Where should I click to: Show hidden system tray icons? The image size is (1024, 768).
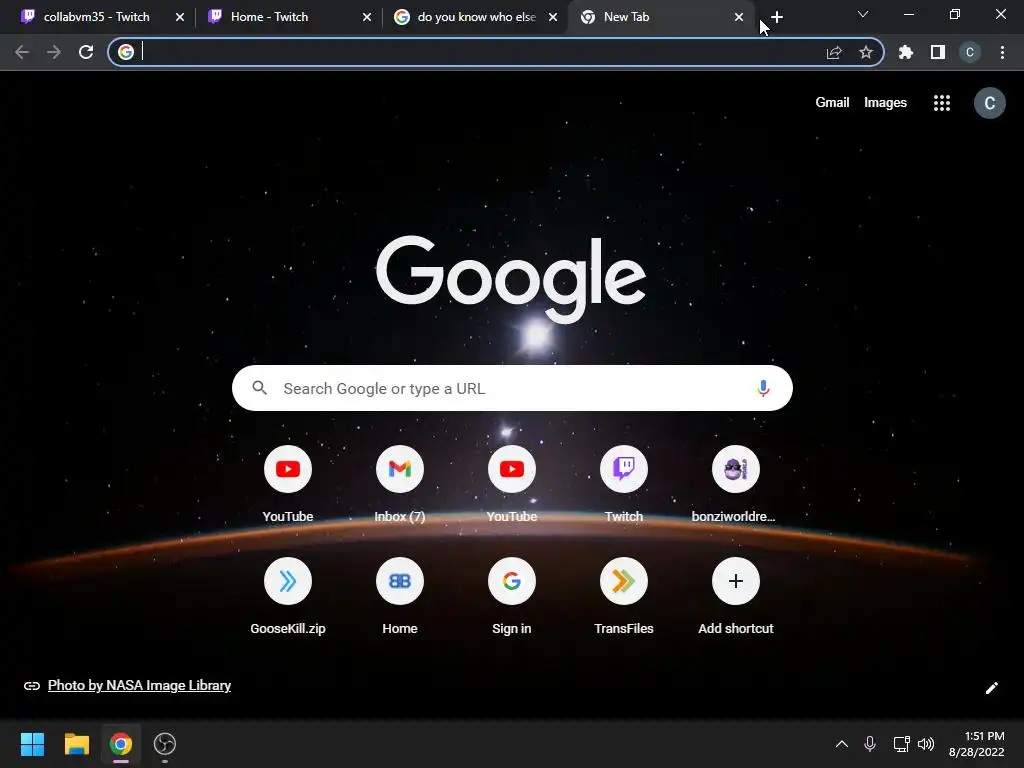pos(842,744)
